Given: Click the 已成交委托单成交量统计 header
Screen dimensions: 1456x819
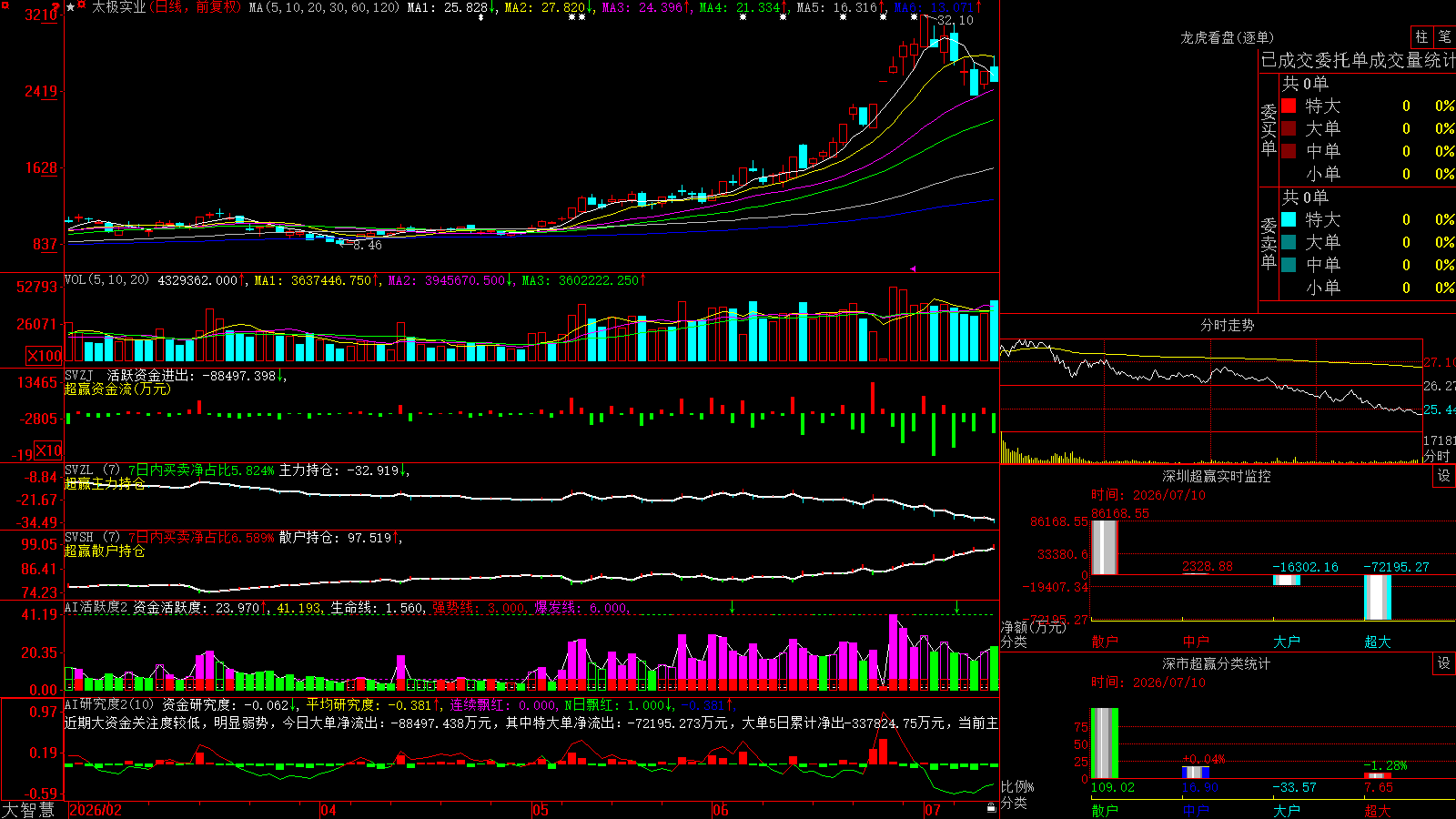Looking at the screenshot, I should [1358, 60].
